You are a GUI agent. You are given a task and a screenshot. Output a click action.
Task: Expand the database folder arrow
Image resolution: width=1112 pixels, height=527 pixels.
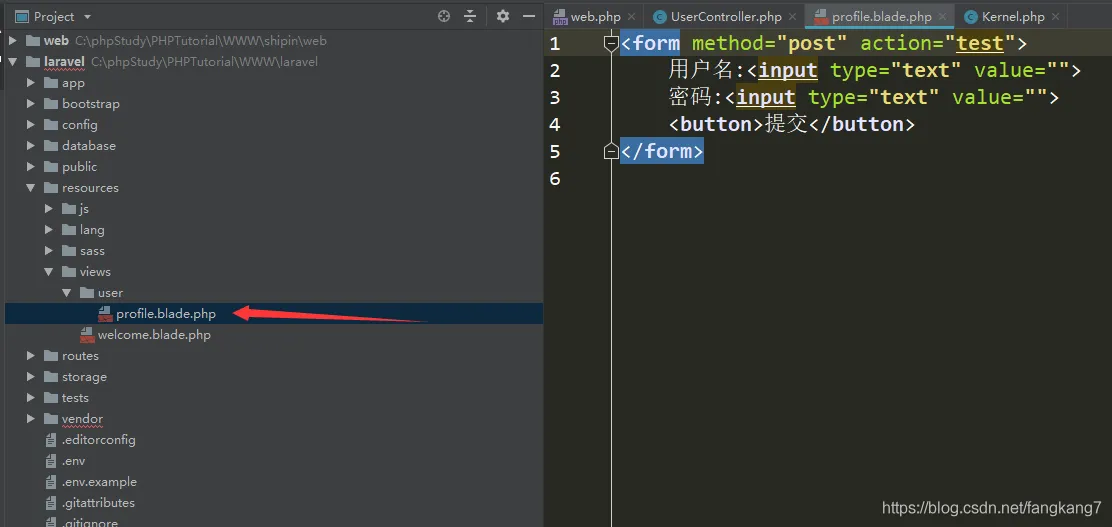(30, 145)
